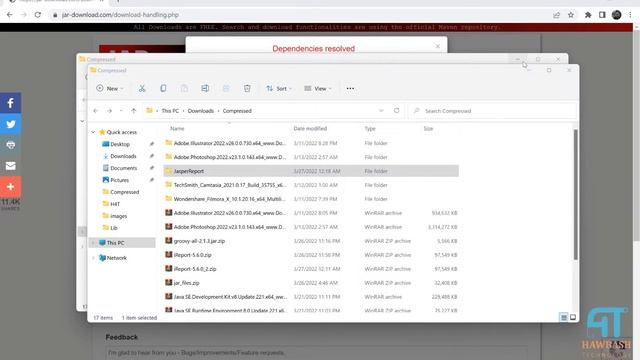640x360 pixels.
Task: Expand the This PC tree node
Action: tap(93, 242)
